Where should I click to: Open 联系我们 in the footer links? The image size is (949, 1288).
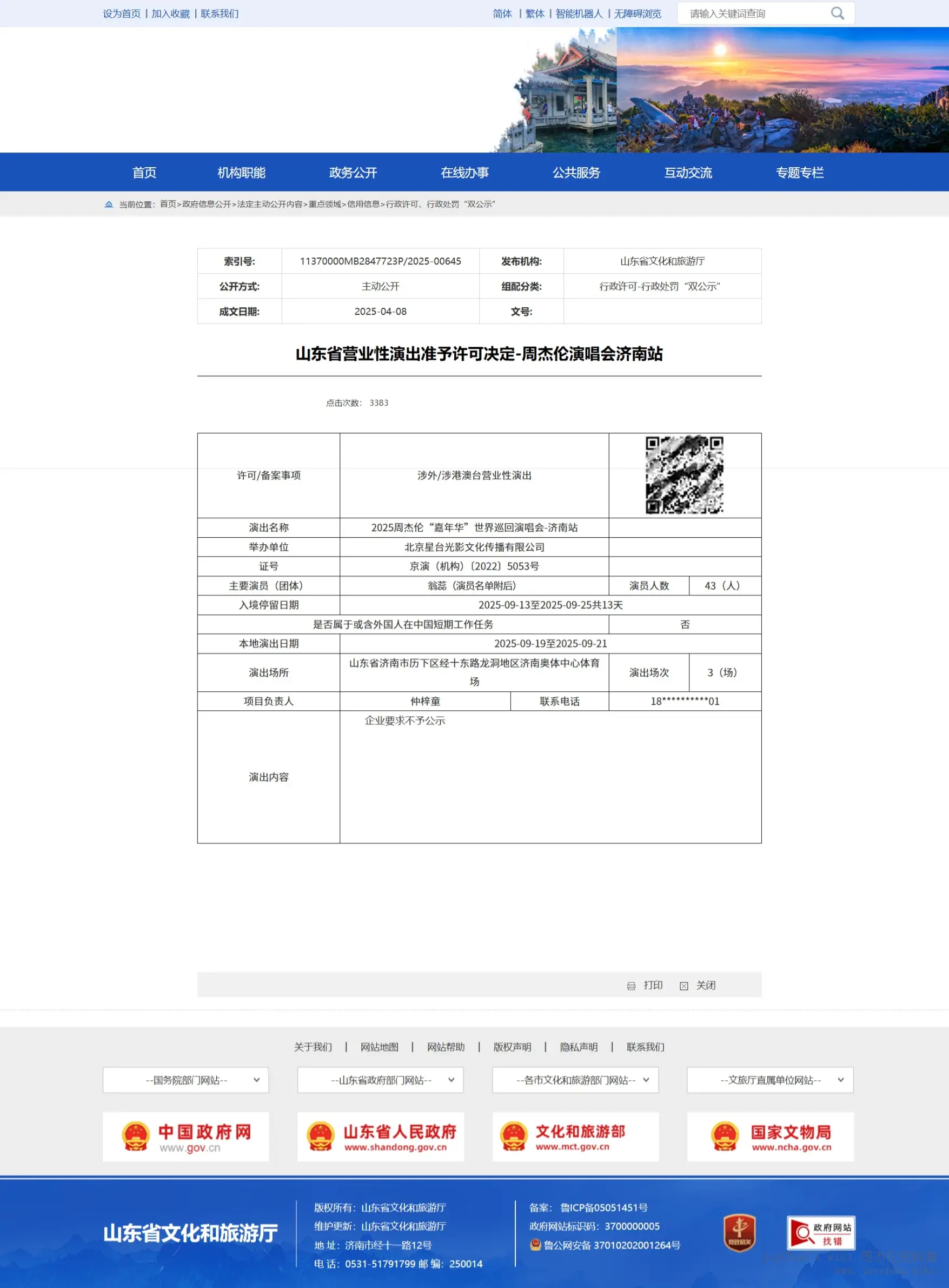point(645,1047)
